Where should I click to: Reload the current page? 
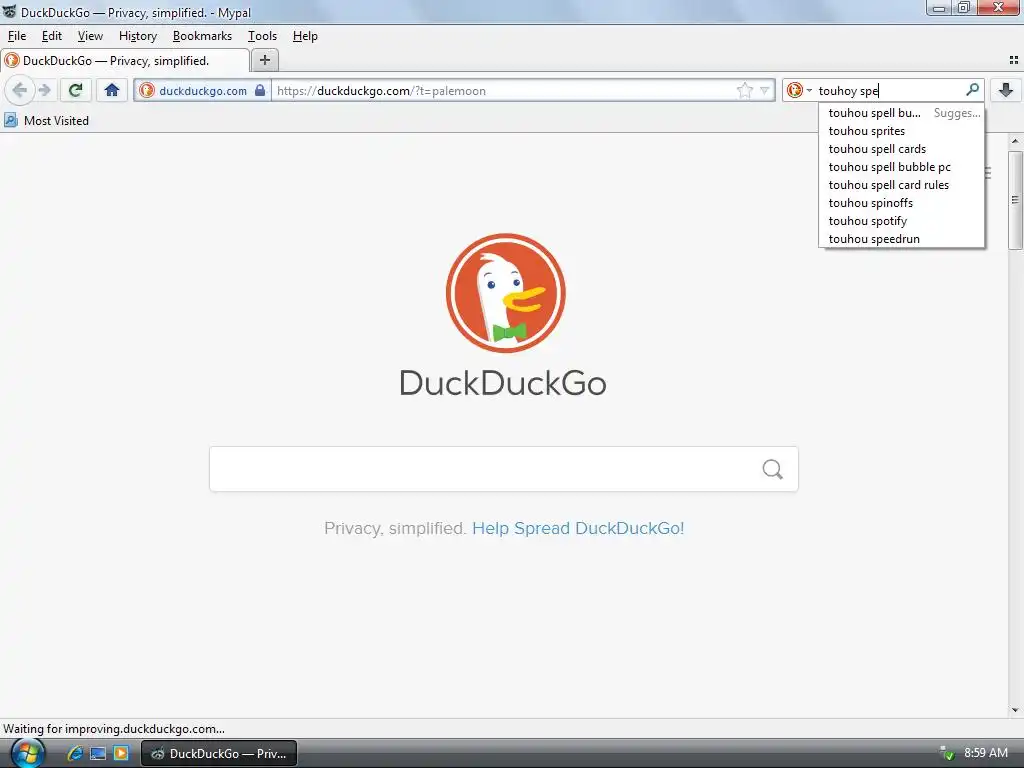(x=75, y=90)
